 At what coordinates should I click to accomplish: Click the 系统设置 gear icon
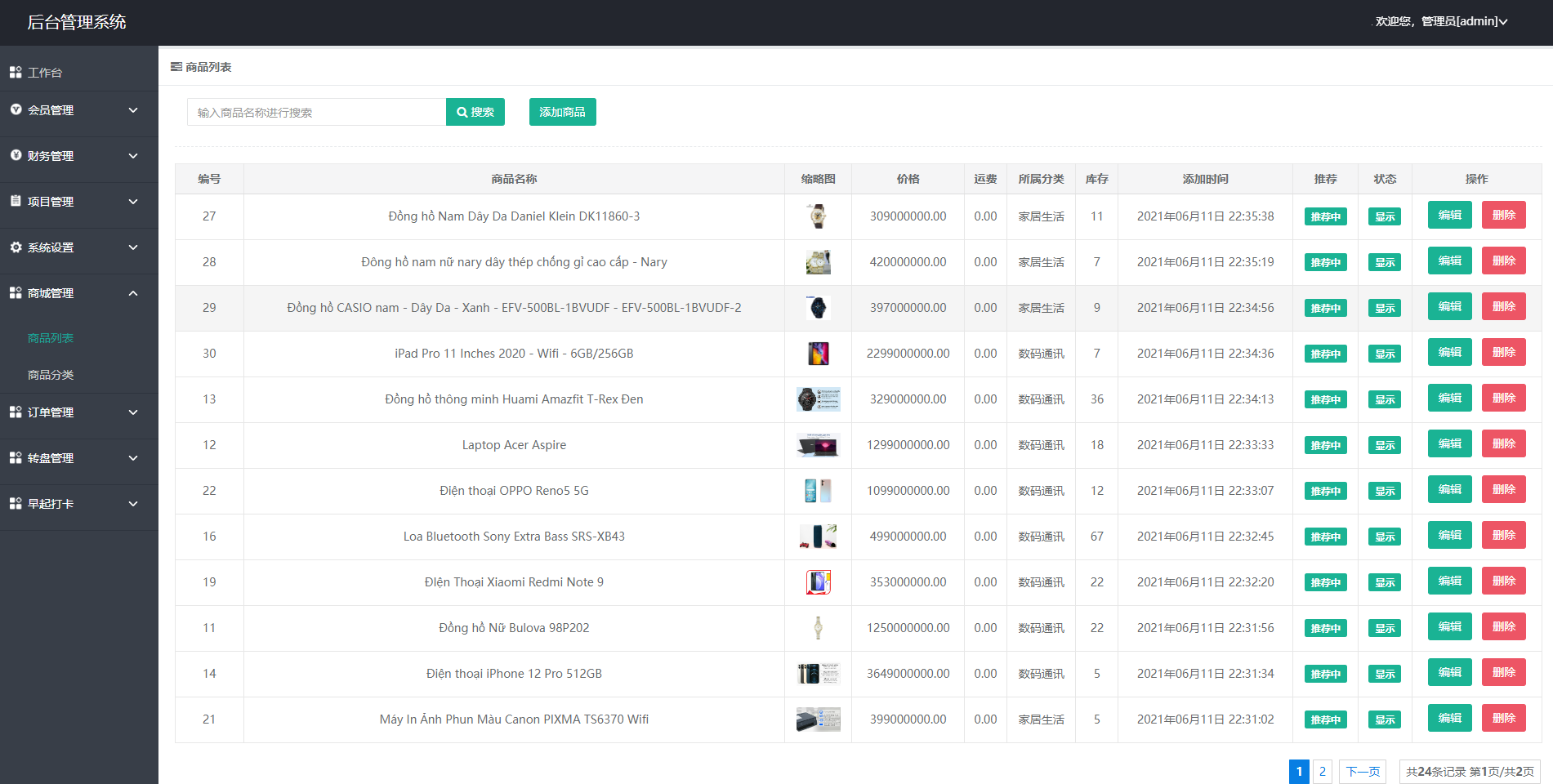coord(16,247)
